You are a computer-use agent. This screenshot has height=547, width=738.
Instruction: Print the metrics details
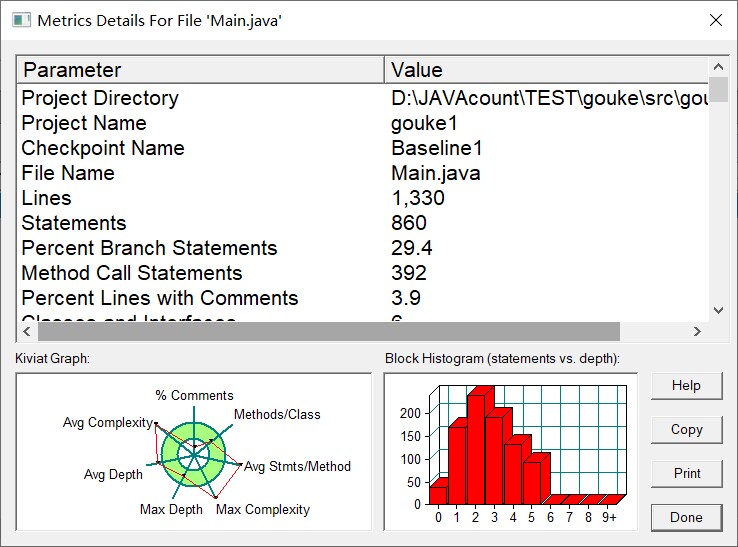686,473
